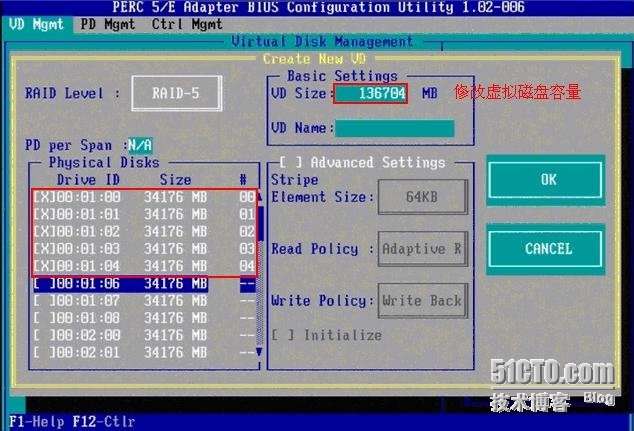634x431 pixels.
Task: Open the PD Mgmt tab
Action: click(x=107, y=25)
